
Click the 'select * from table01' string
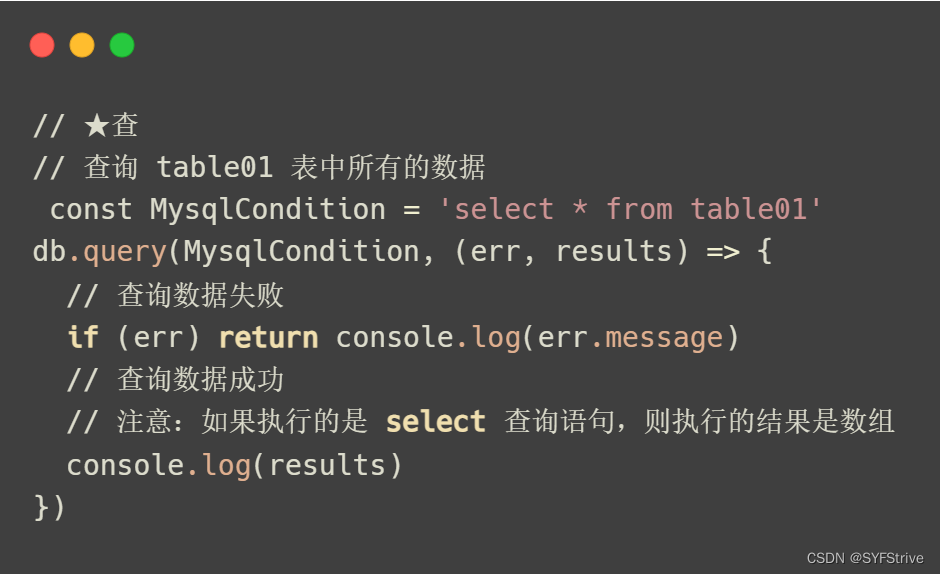coord(630,209)
